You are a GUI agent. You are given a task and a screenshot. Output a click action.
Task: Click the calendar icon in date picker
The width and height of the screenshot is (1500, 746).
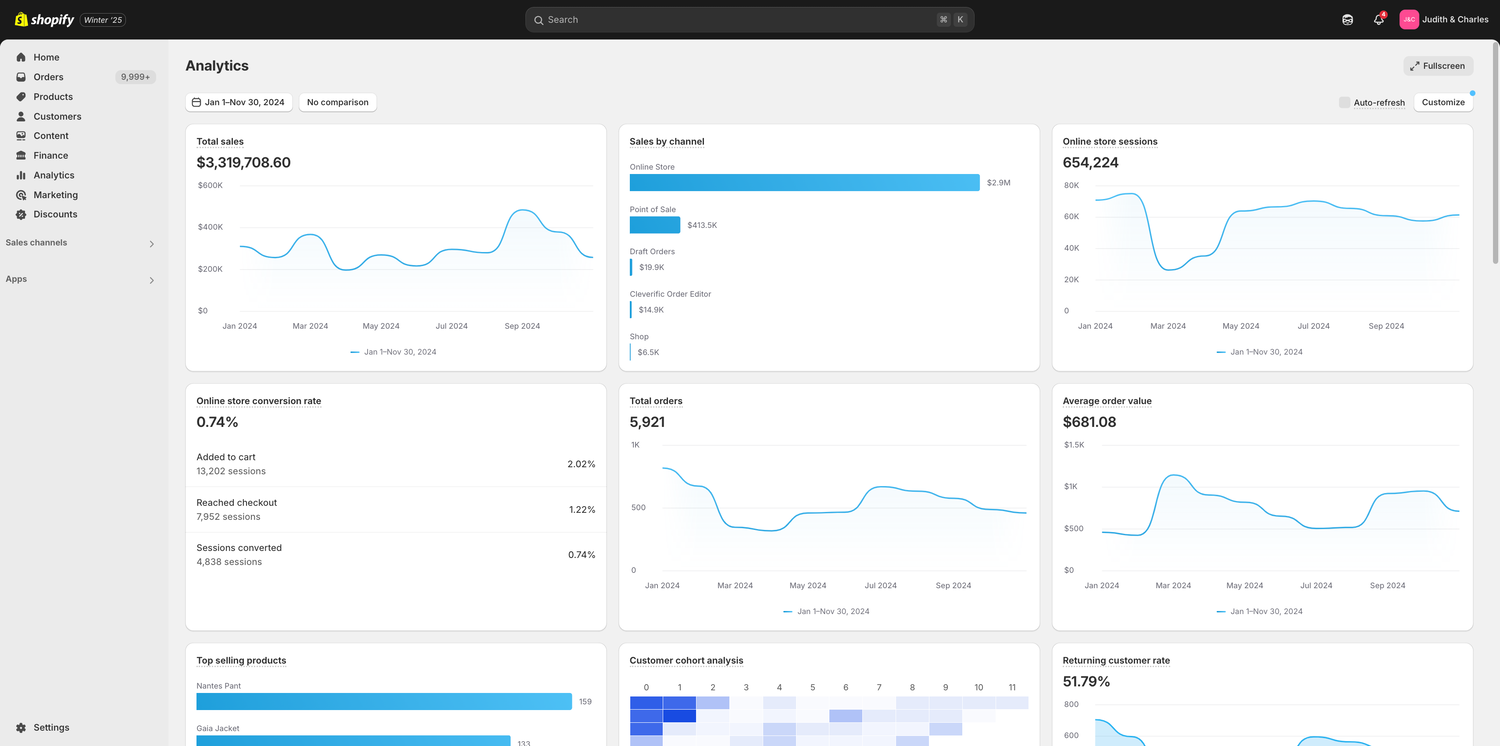(x=197, y=102)
